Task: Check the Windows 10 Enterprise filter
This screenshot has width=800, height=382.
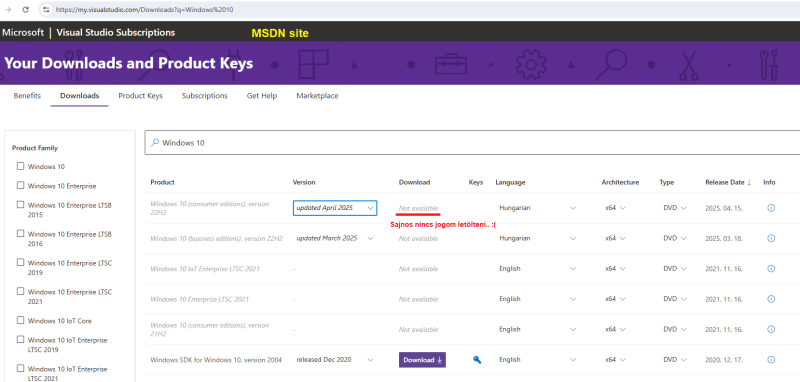Action: pos(20,185)
